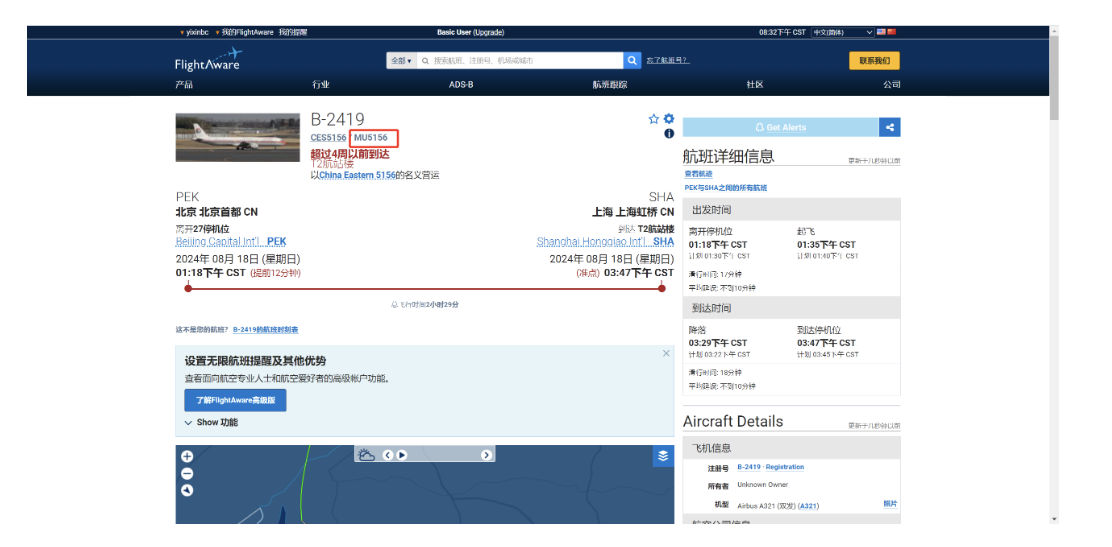Click the Unknown Owner text
Viewport: 1112px width, 547px height.
762,485
